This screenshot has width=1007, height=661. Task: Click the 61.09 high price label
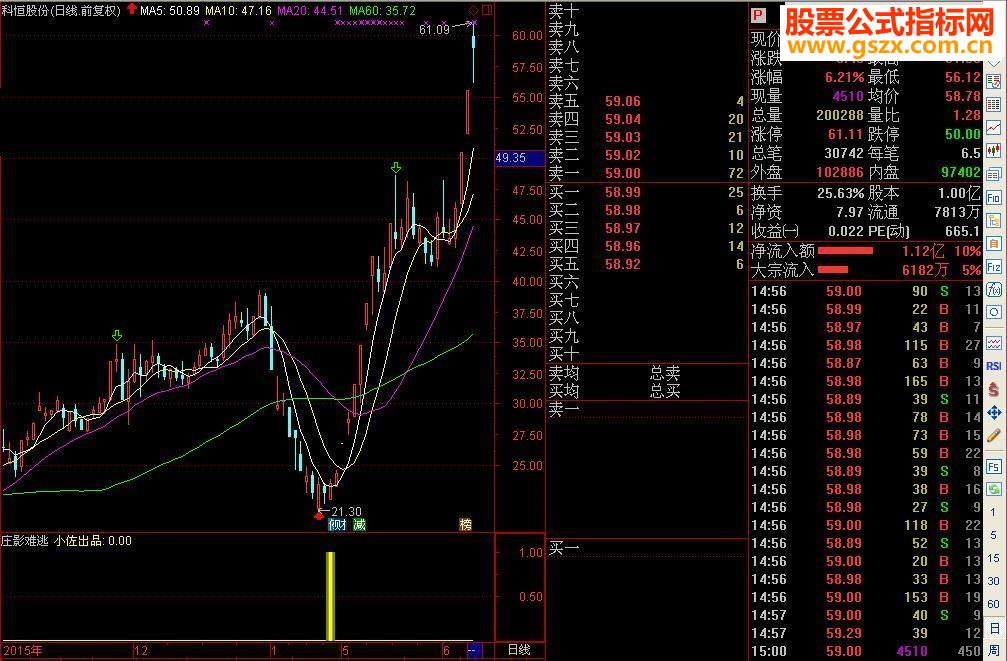434,30
